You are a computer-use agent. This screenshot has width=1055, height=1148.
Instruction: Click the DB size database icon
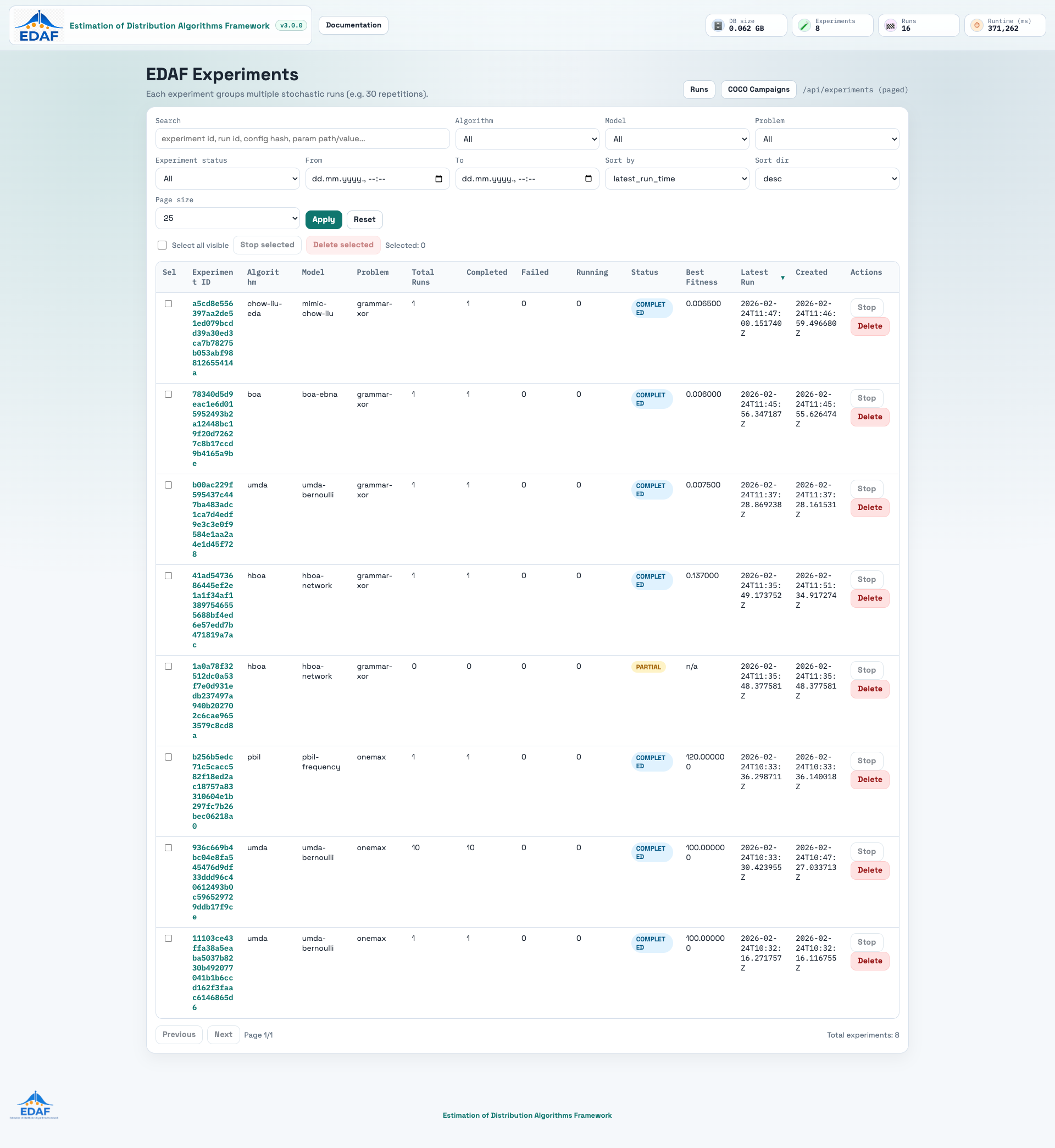coord(718,25)
